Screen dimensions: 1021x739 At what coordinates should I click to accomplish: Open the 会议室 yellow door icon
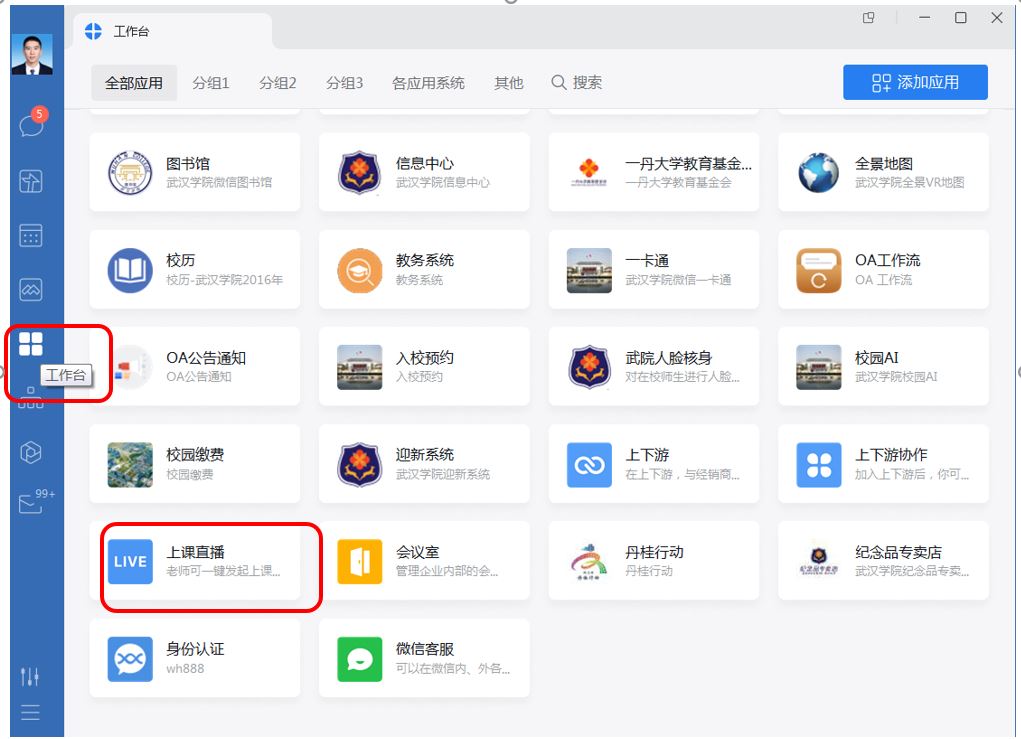coord(359,561)
